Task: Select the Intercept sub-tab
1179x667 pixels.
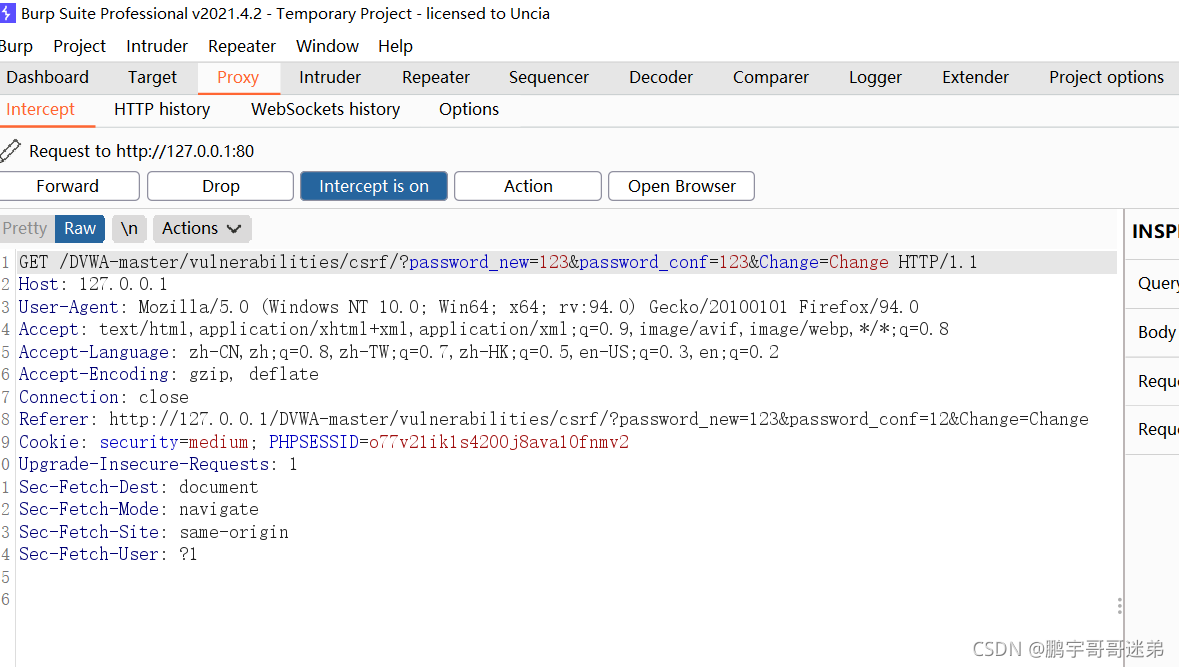Action: click(41, 110)
